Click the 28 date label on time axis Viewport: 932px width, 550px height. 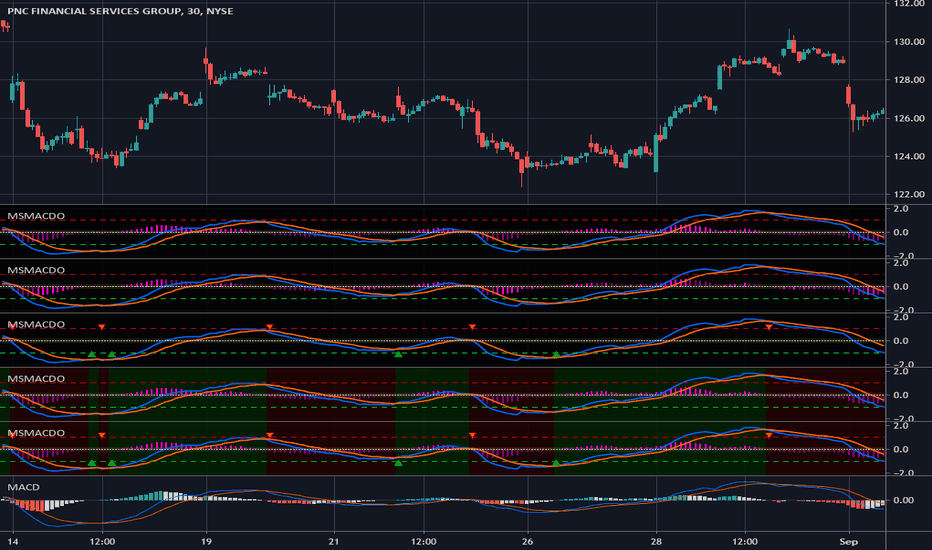coord(656,542)
